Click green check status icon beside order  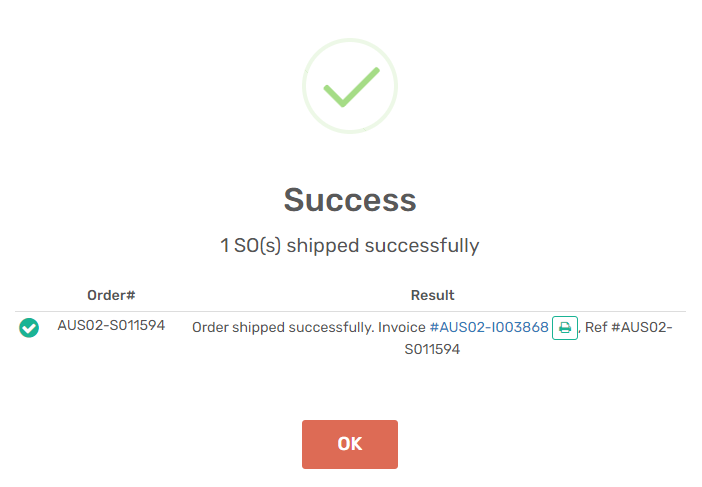pyautogui.click(x=29, y=328)
